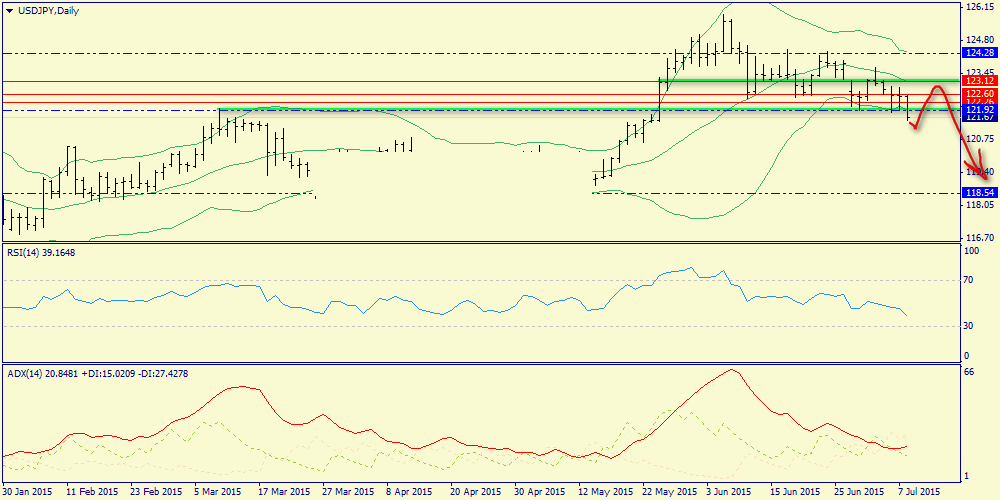Click the 12 May 2015 date label
The image size is (1000, 500).
[x=603, y=492]
